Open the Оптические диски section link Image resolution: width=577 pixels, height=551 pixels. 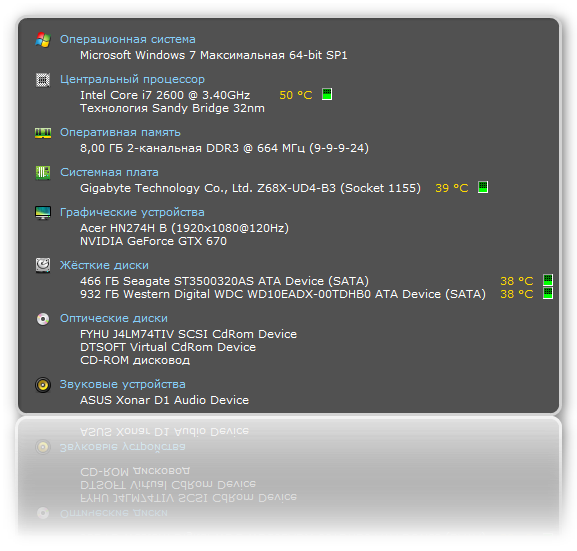click(x=114, y=318)
